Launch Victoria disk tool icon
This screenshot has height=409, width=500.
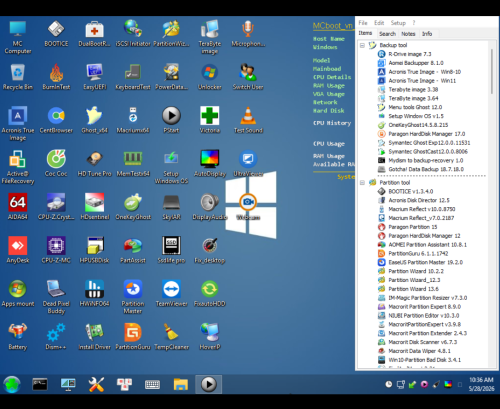click(210, 120)
